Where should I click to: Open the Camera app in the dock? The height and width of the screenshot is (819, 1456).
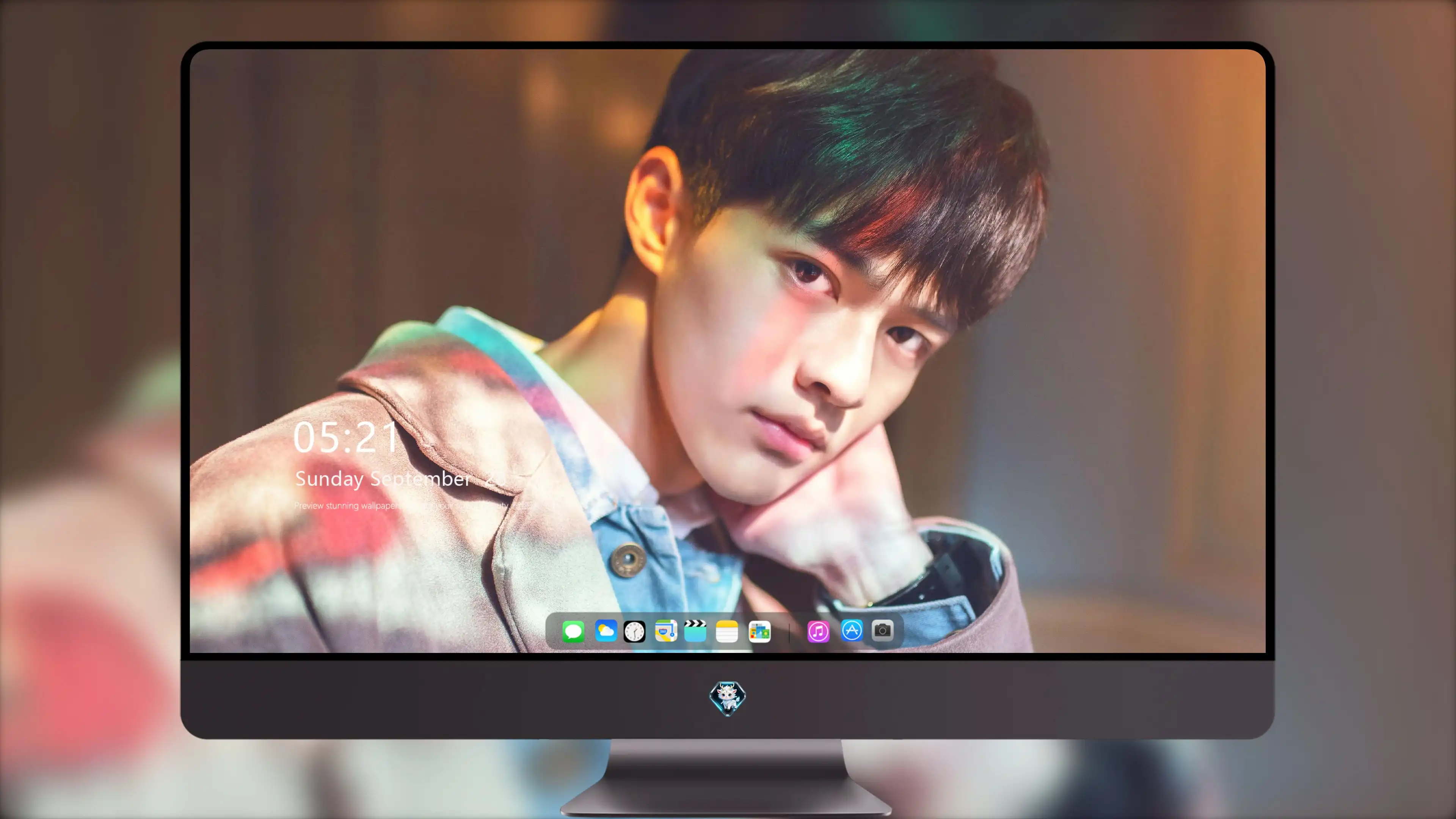point(882,630)
